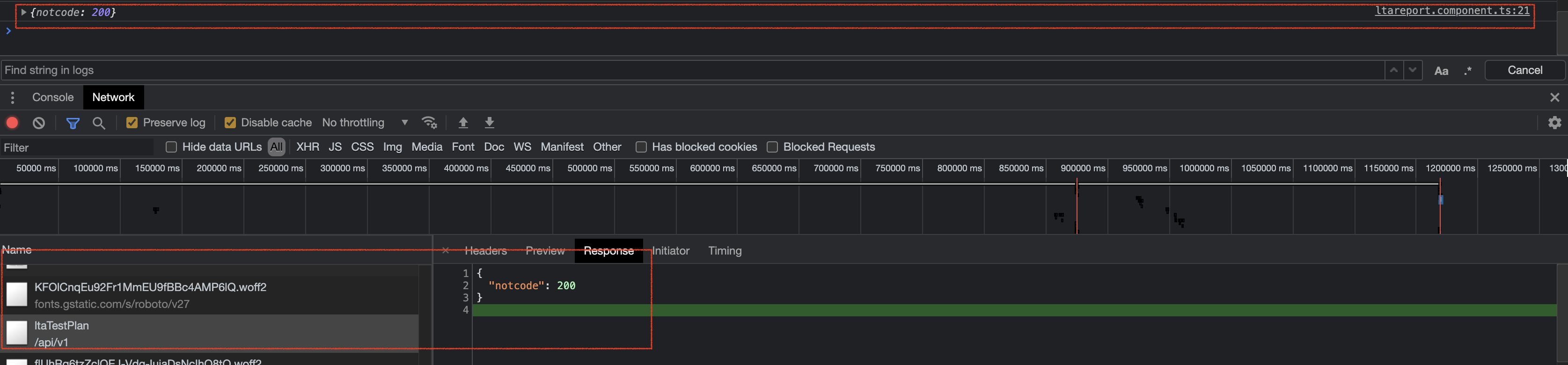Go to next search match
1568x365 pixels.
point(1413,70)
